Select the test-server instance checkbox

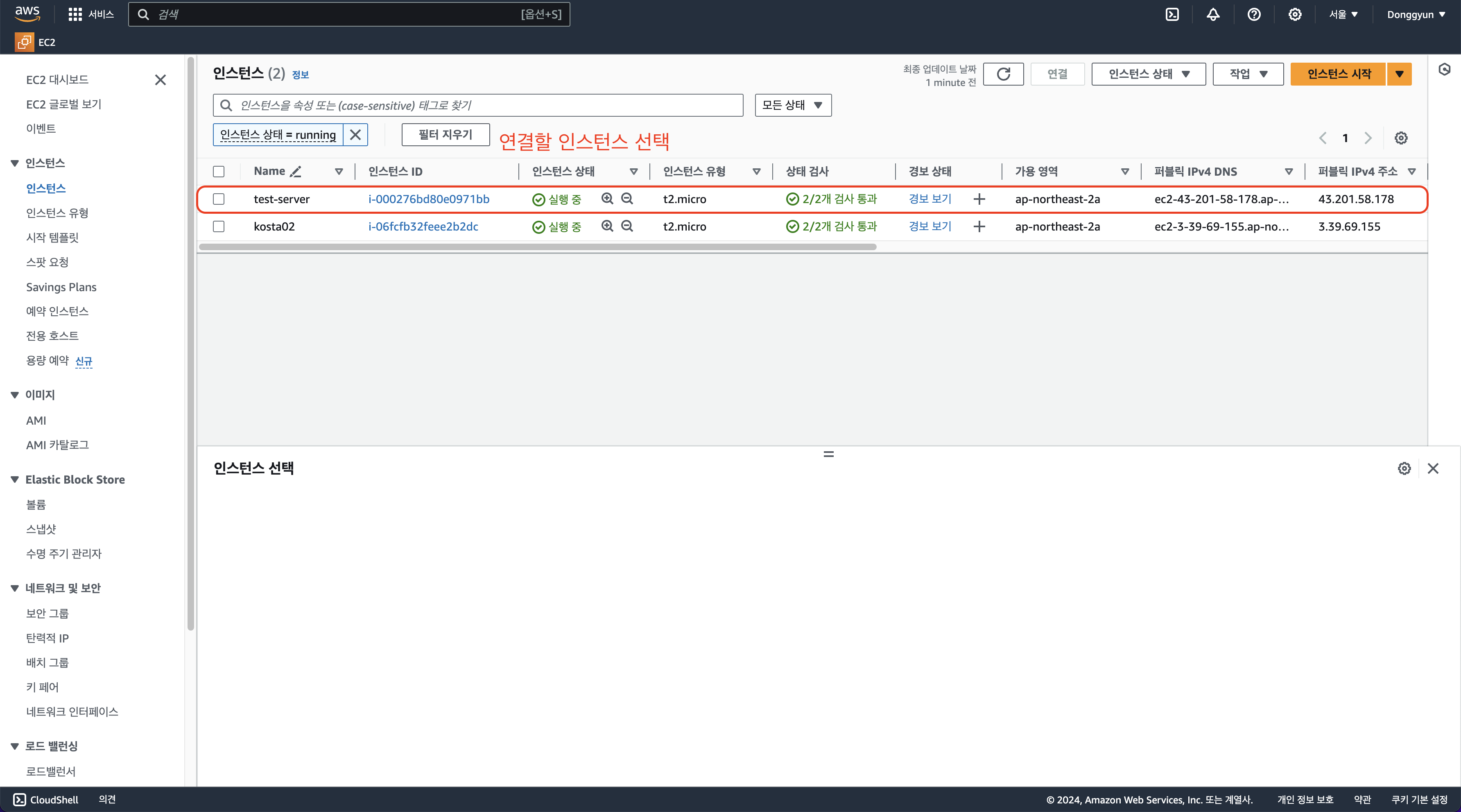click(x=219, y=199)
